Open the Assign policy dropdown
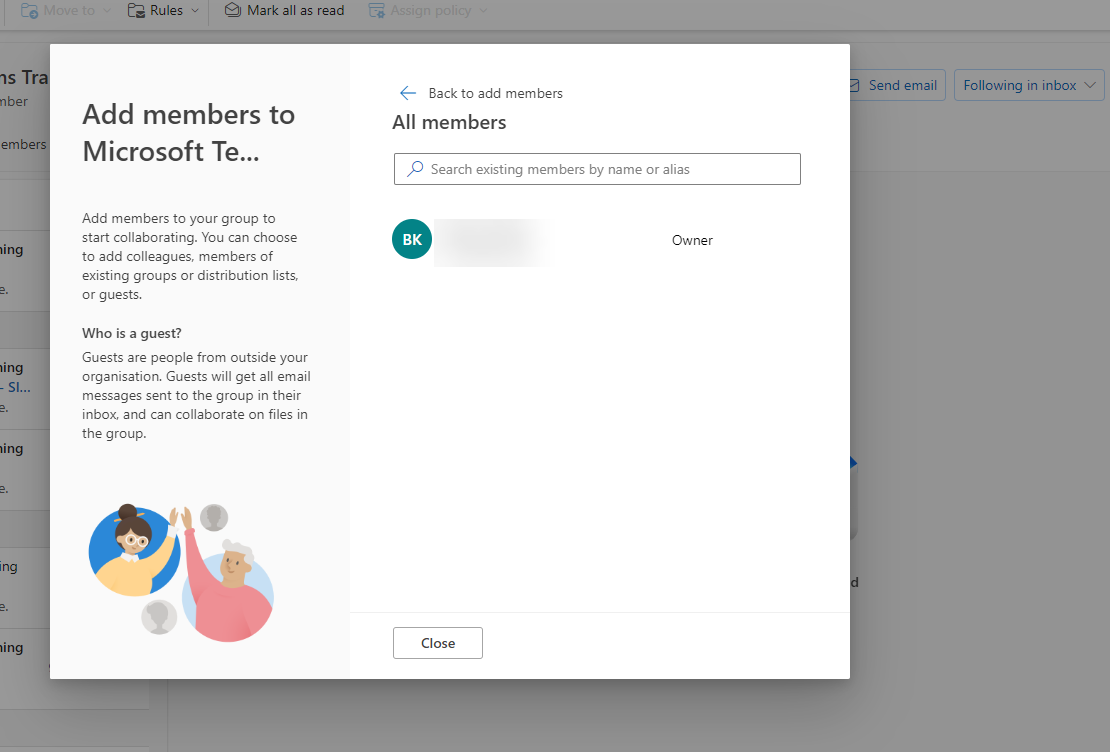Image resolution: width=1110 pixels, height=752 pixels. (x=428, y=11)
